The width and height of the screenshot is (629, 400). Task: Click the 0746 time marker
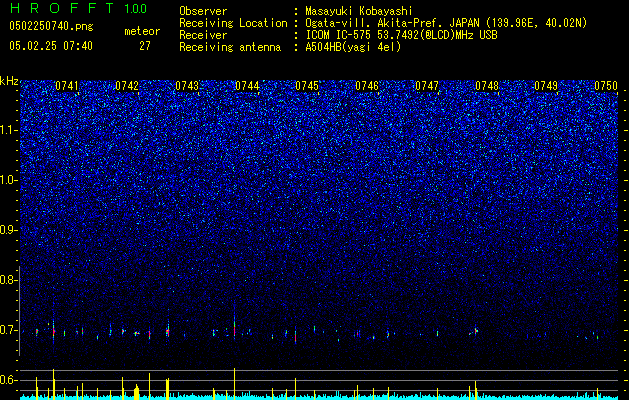click(x=367, y=86)
